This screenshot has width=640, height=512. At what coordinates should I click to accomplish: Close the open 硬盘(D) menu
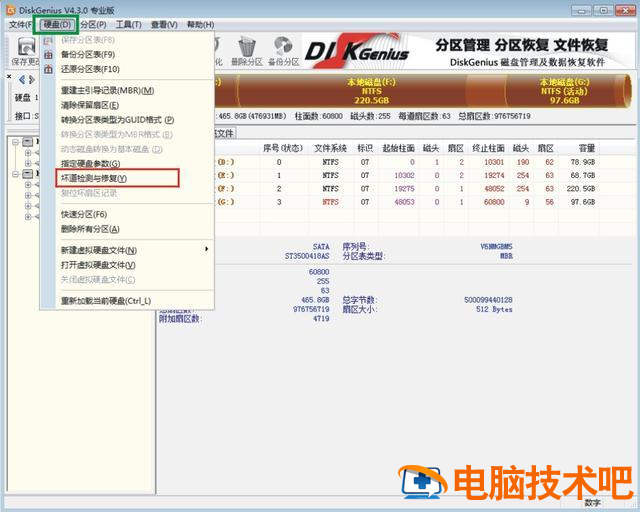tap(57, 24)
